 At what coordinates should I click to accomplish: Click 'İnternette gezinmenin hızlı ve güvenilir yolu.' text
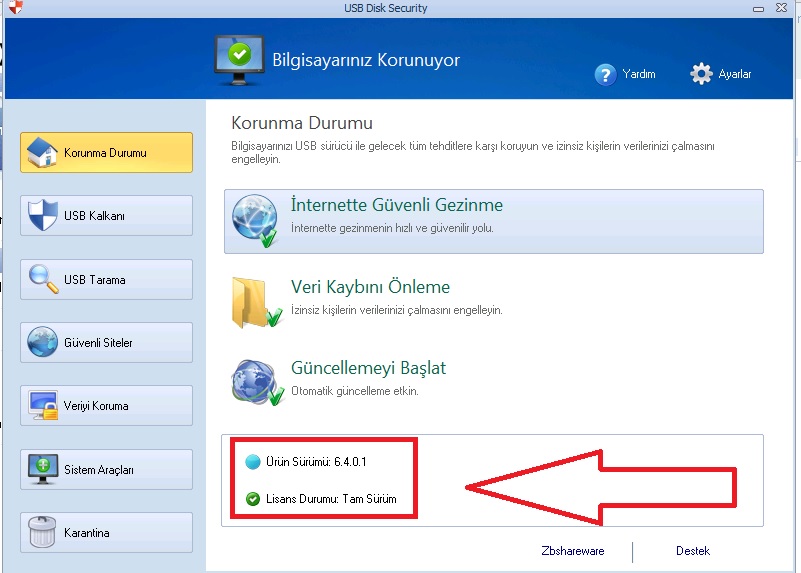pos(392,228)
